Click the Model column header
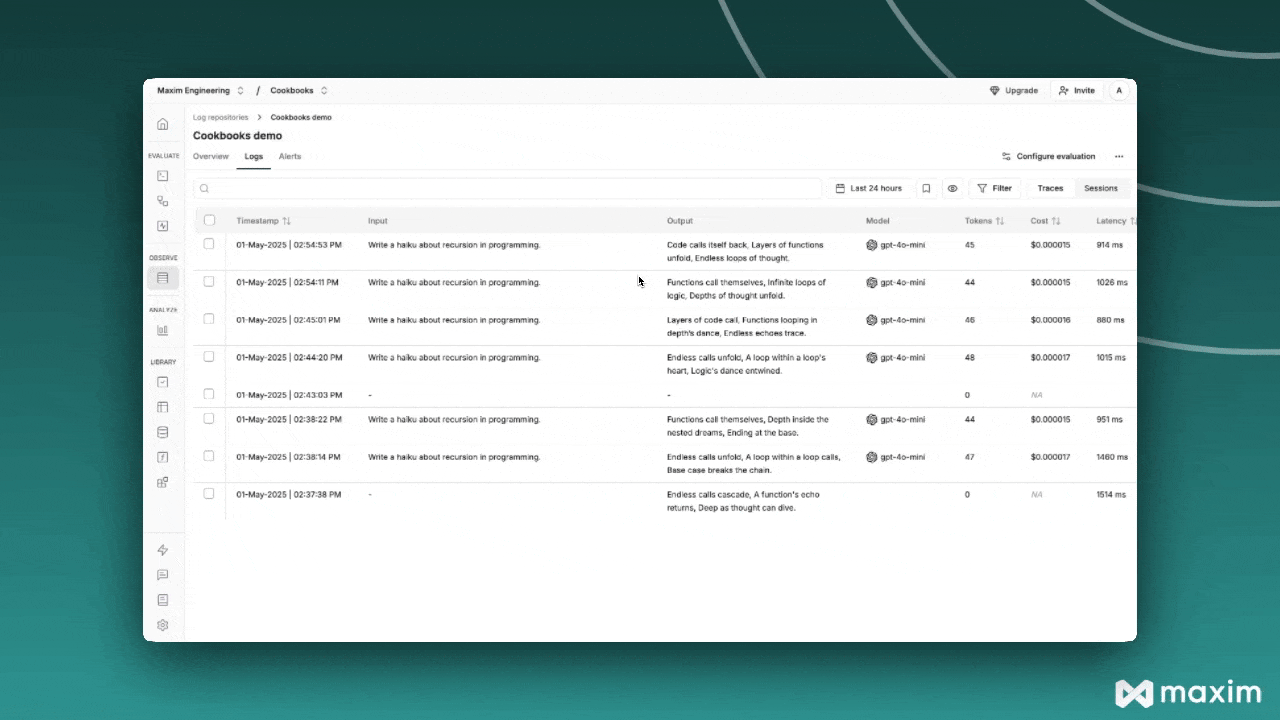This screenshot has width=1280, height=720. [877, 221]
